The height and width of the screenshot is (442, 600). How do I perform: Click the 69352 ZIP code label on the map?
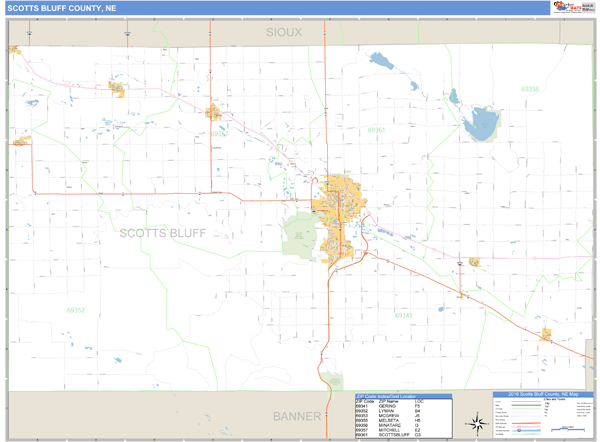point(76,310)
